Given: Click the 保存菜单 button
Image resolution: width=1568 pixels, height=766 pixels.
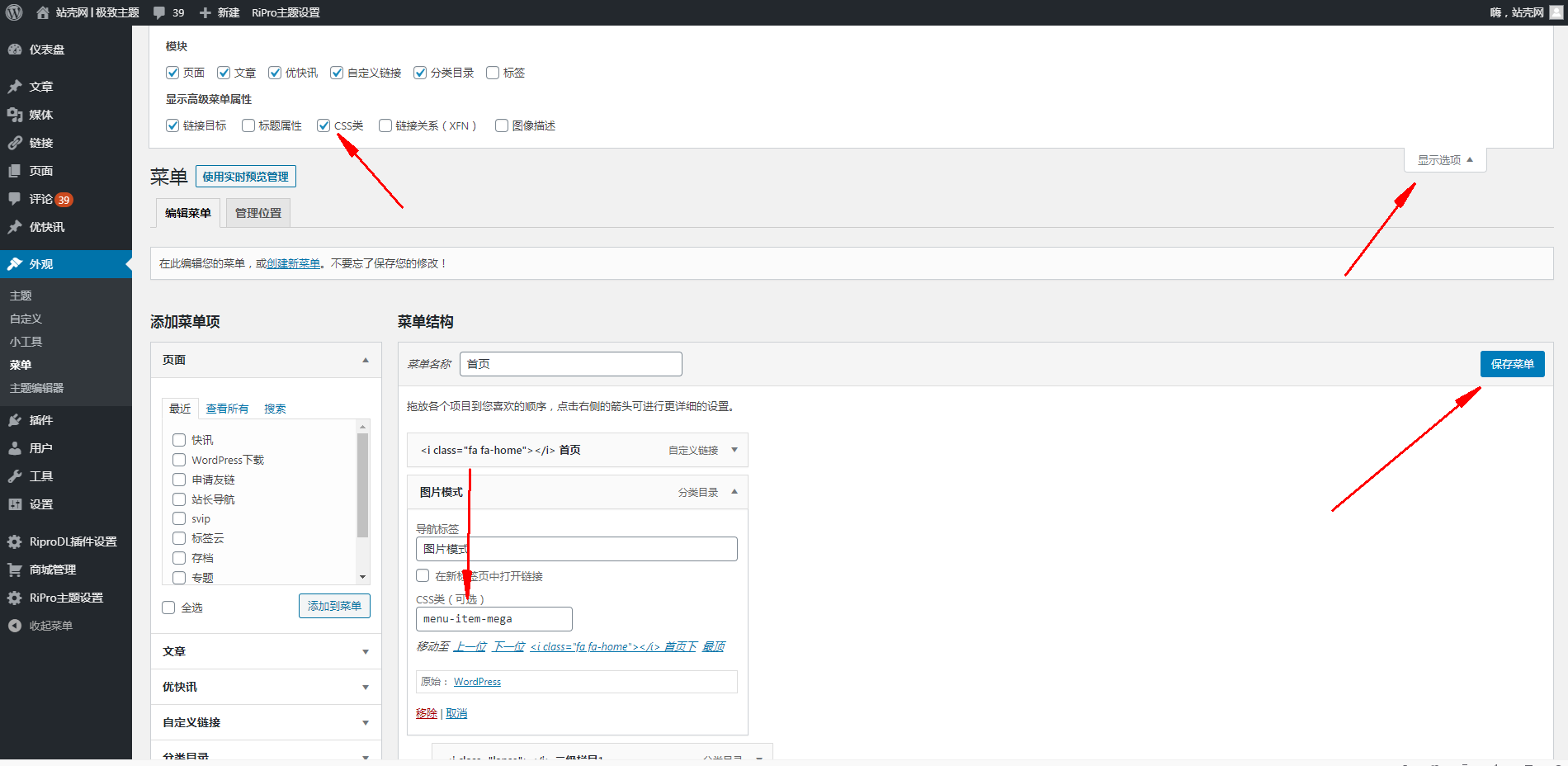Looking at the screenshot, I should point(1512,364).
